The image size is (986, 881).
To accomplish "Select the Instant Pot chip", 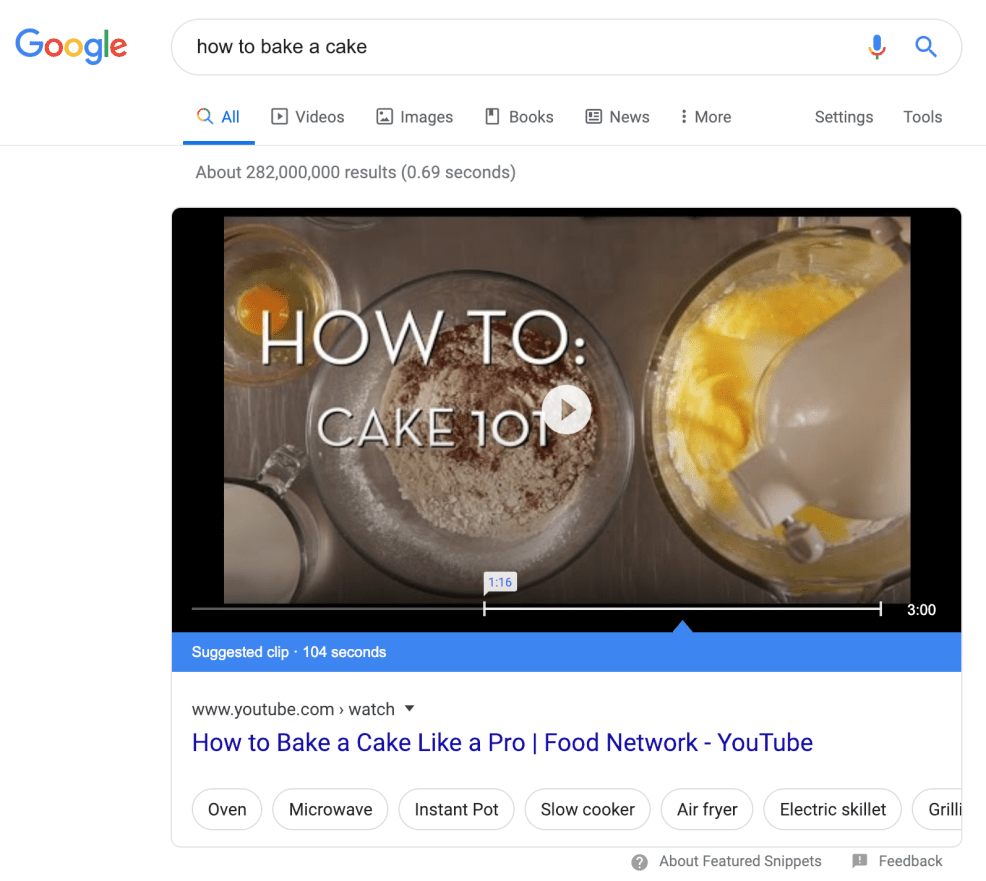I will 456,809.
